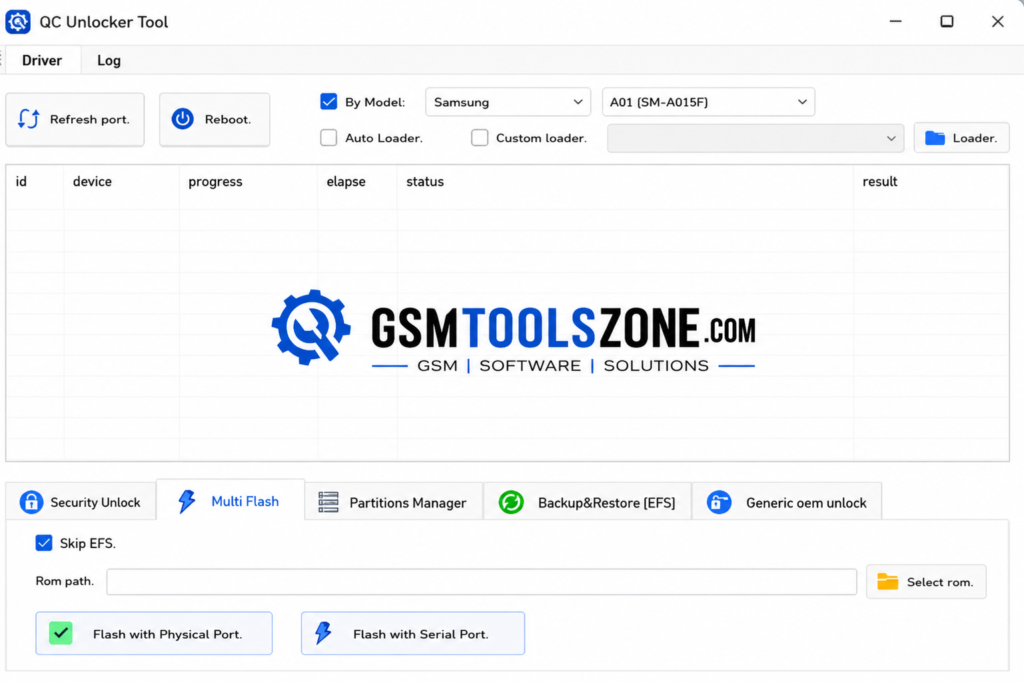Maximize the QC Unlocker Tool window

(946, 22)
